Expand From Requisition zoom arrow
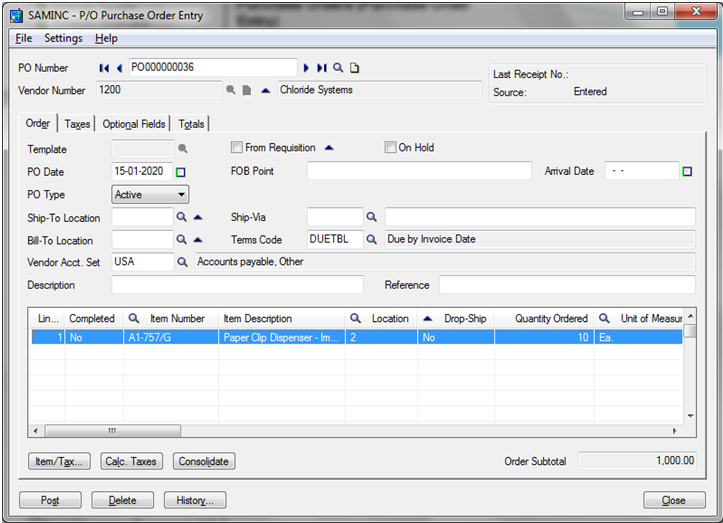Viewport: 723px width, 523px height. [x=329, y=148]
